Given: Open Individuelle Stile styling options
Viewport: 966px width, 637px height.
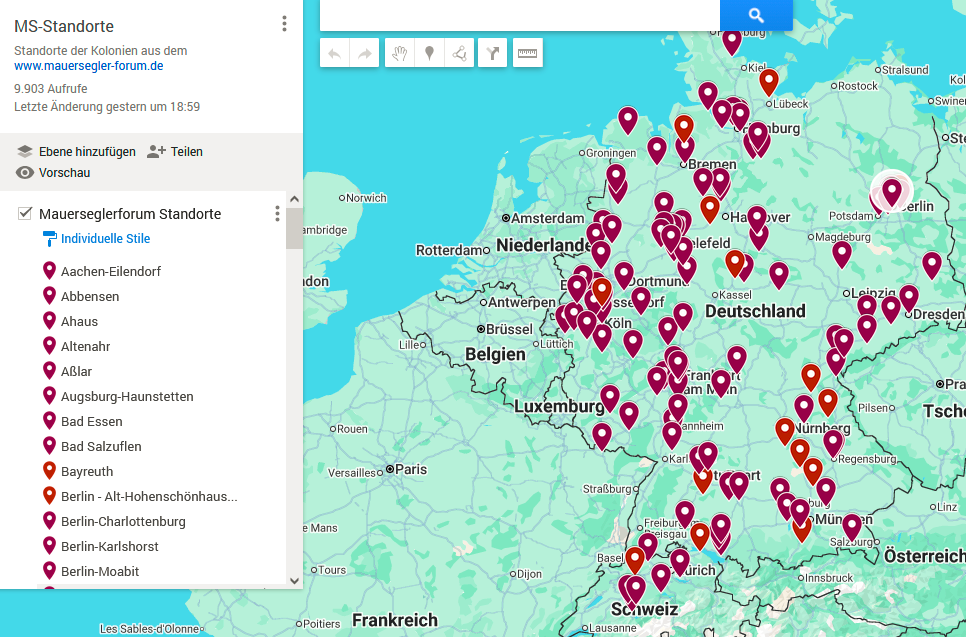Looking at the screenshot, I should (x=105, y=239).
